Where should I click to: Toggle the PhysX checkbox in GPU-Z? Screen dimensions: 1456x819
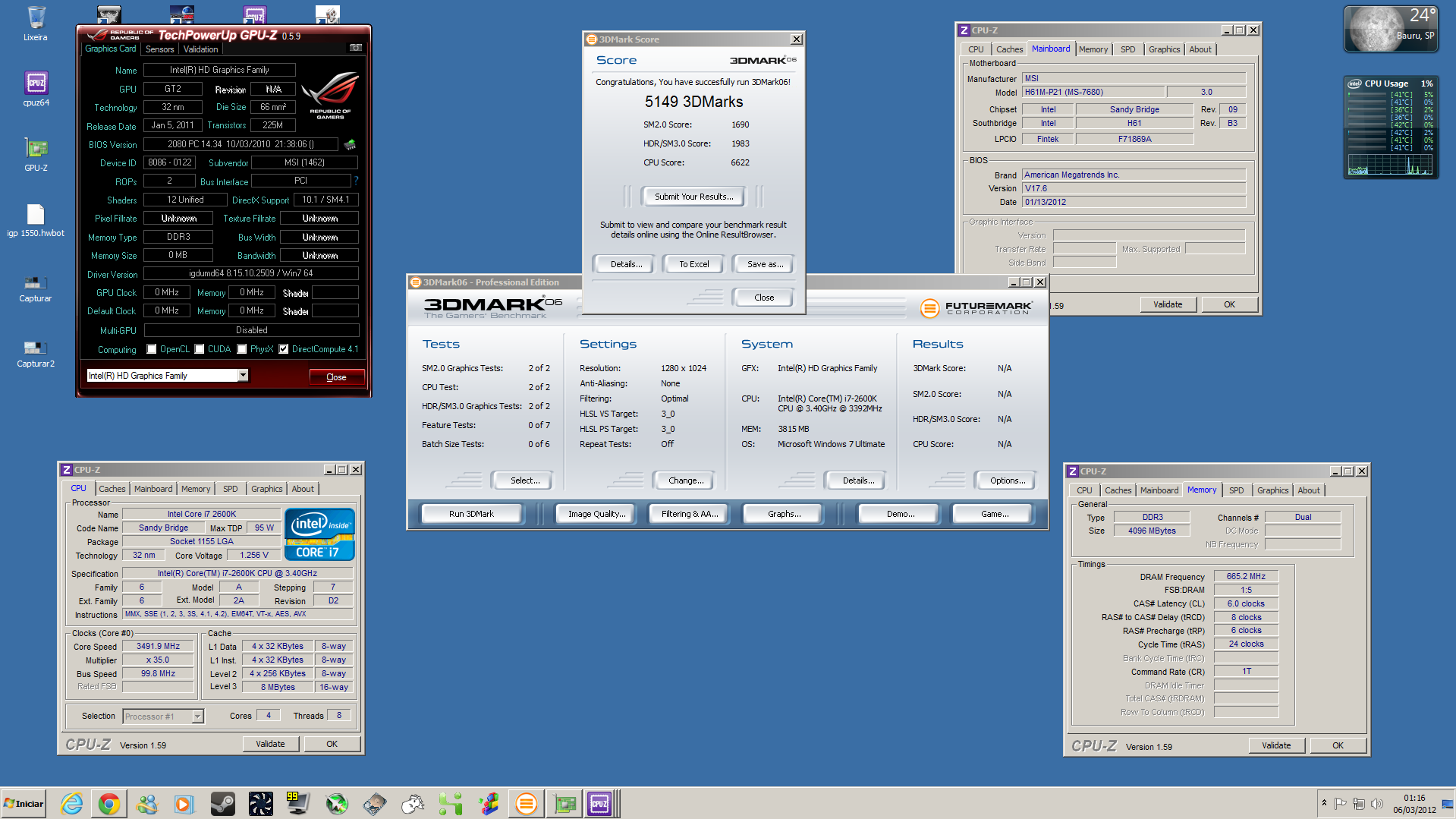(x=242, y=349)
